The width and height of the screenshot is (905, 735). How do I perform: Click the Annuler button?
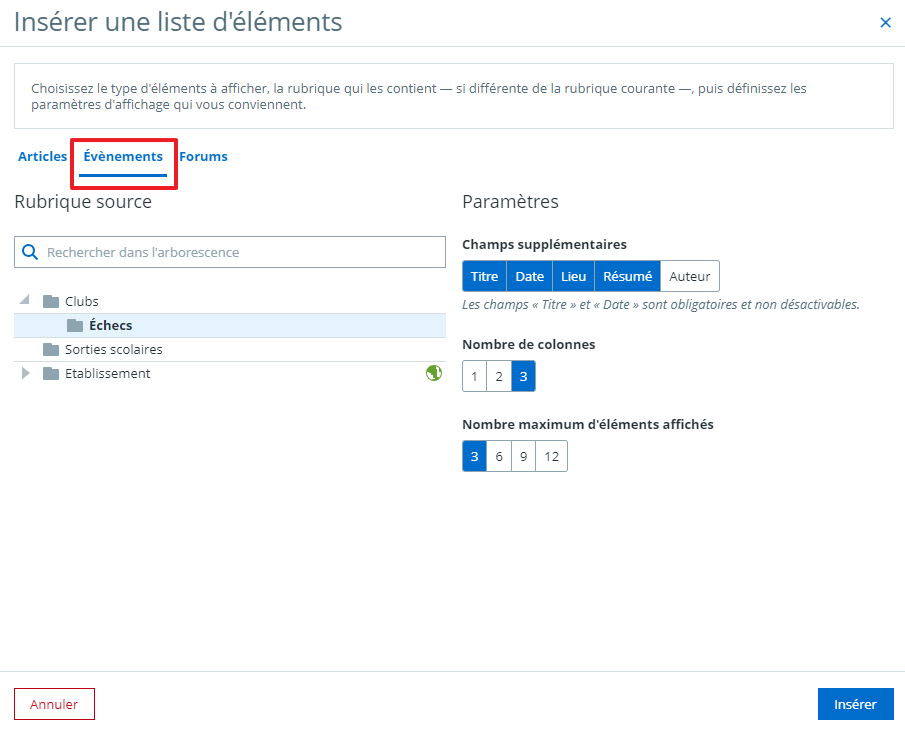pyautogui.click(x=54, y=704)
